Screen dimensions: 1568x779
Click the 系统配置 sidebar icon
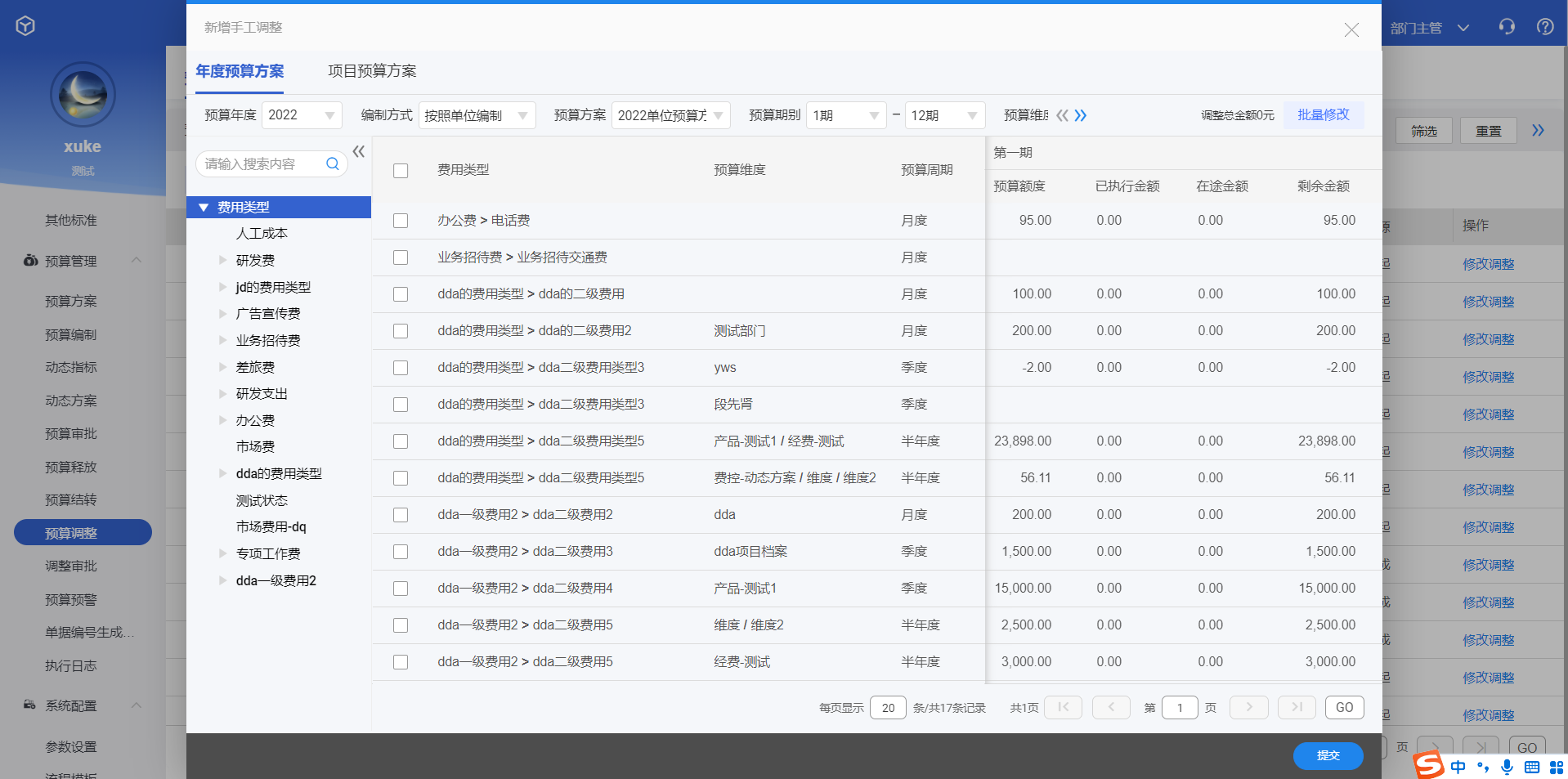[x=30, y=705]
